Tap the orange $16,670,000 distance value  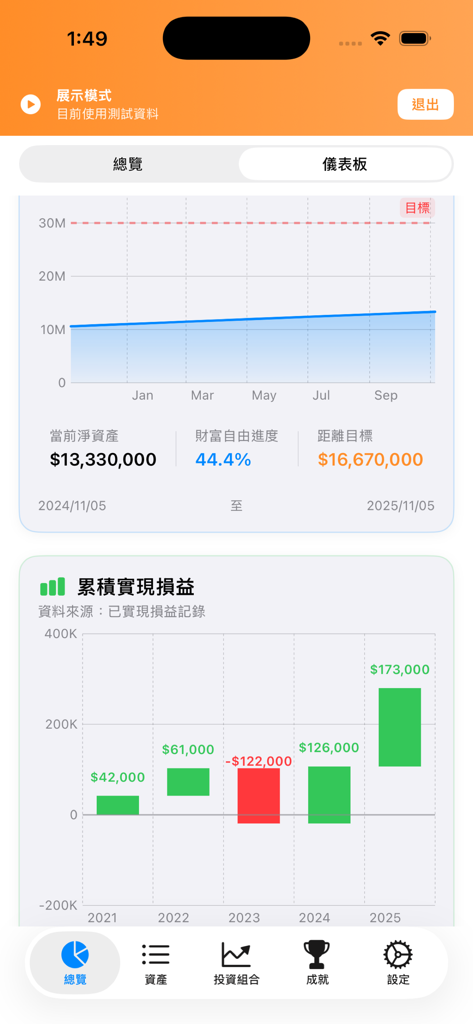click(x=370, y=460)
